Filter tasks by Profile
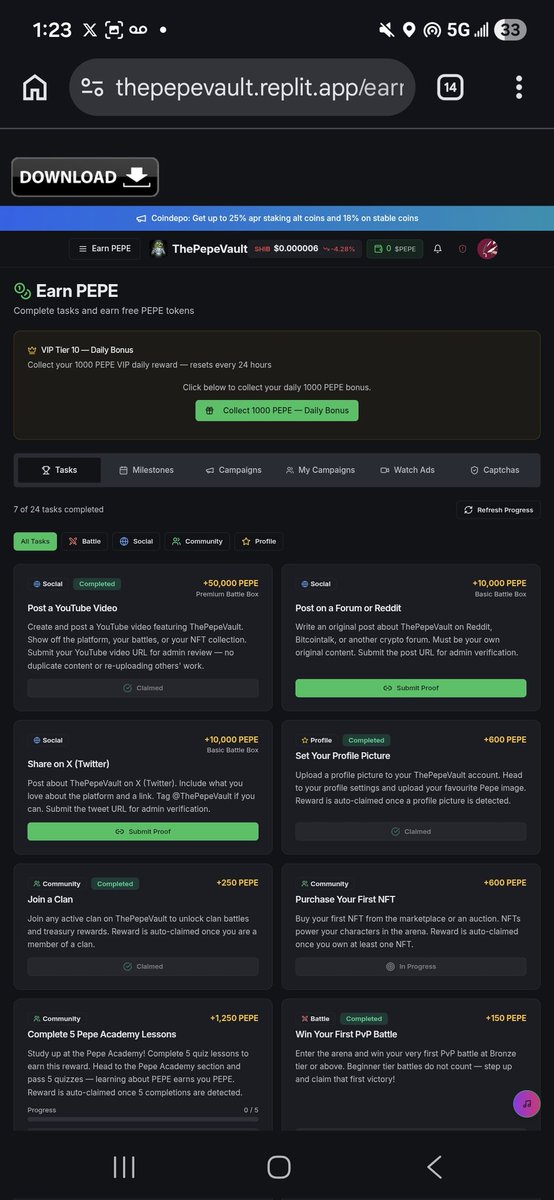This screenshot has width=554, height=1200. tap(259, 541)
